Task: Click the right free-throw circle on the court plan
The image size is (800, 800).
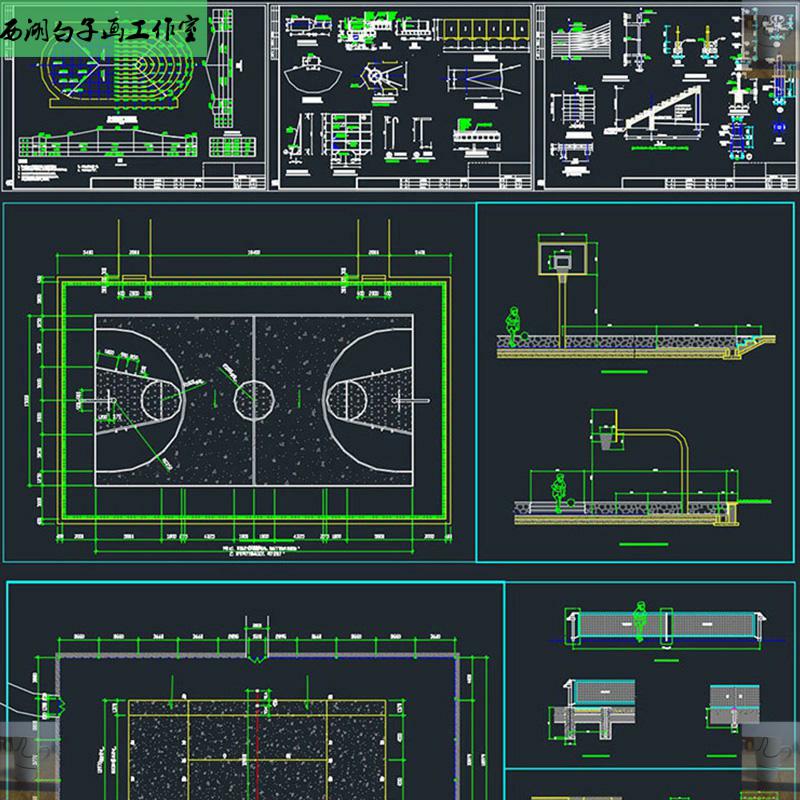Action: (x=347, y=400)
